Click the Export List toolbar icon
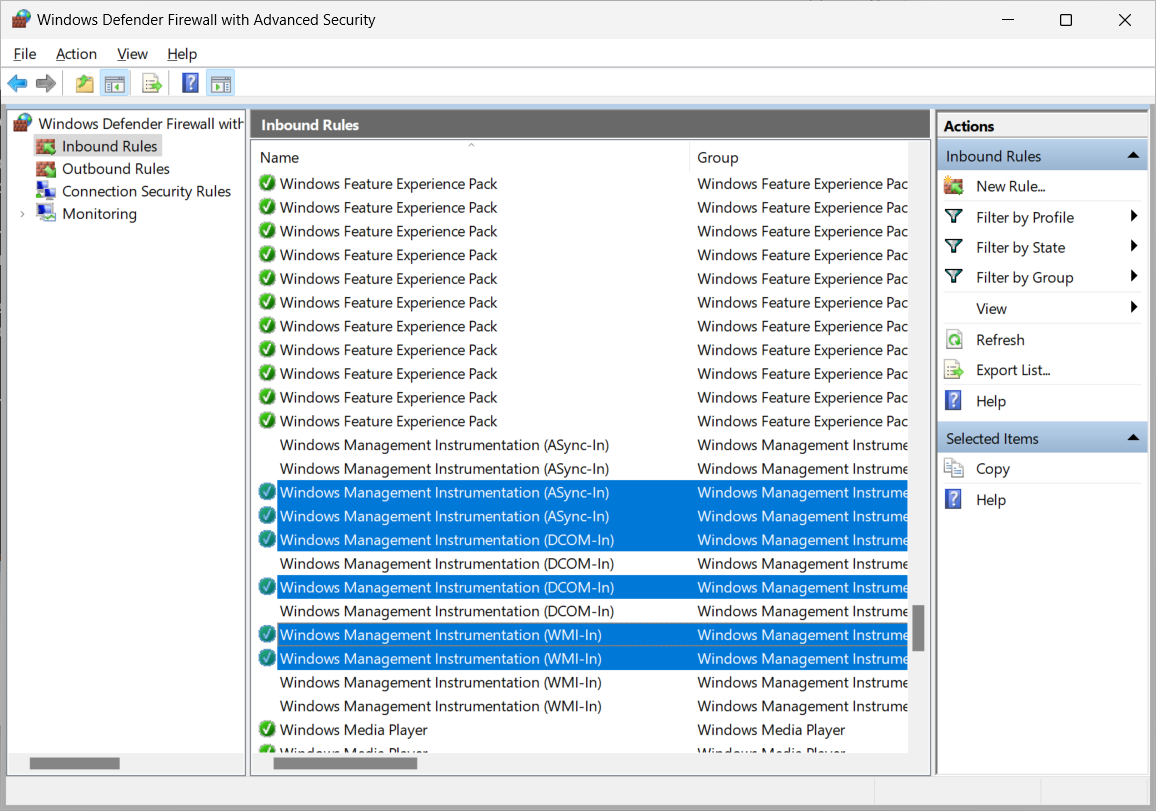 pos(152,84)
